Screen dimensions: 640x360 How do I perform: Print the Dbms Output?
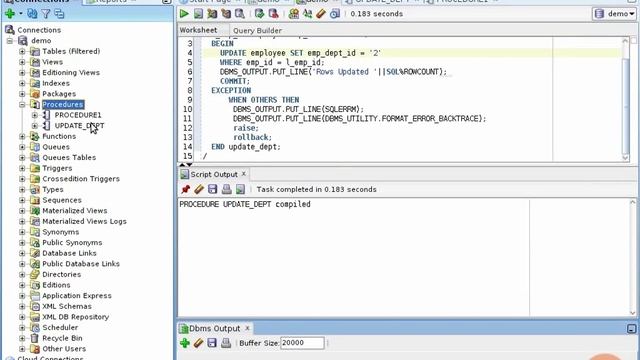coord(226,343)
